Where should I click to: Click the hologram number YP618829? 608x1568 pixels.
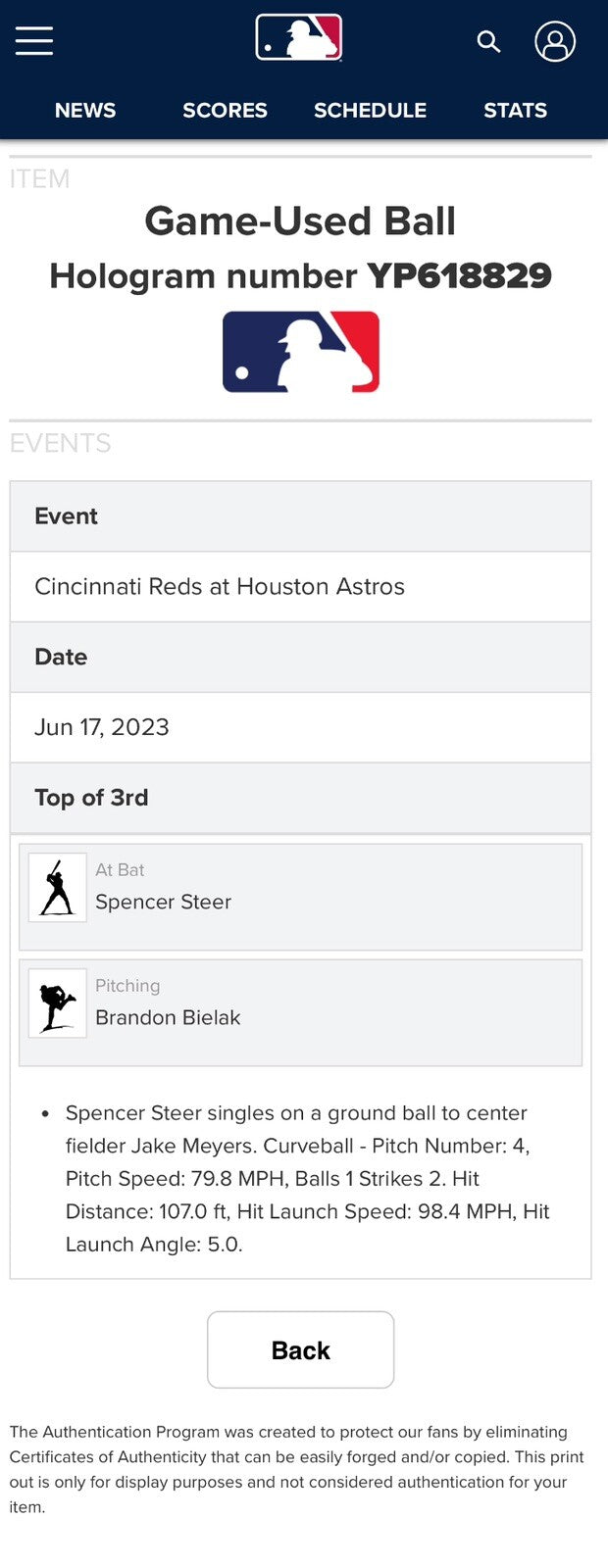459,276
